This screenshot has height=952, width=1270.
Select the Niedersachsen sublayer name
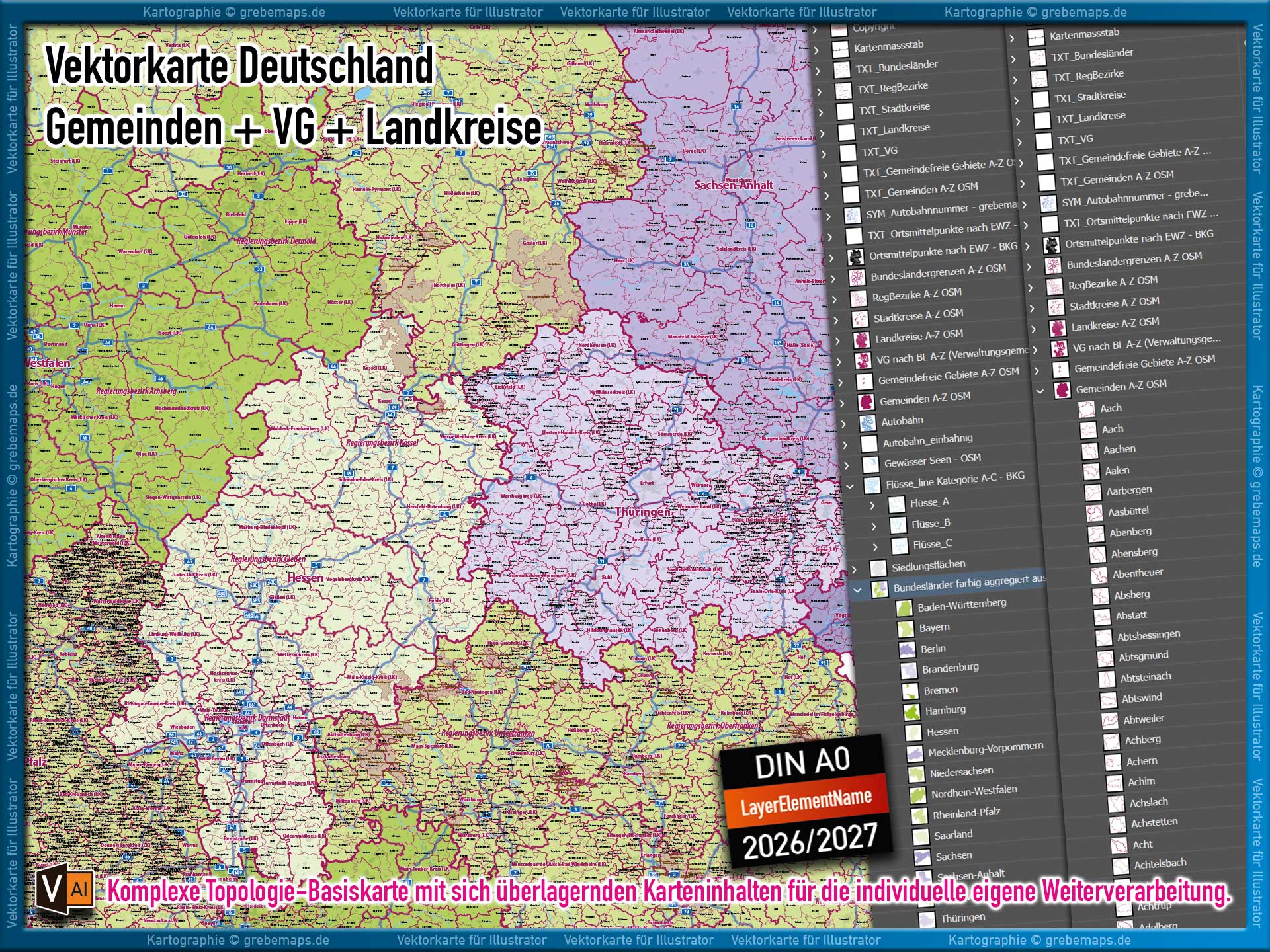point(961,772)
